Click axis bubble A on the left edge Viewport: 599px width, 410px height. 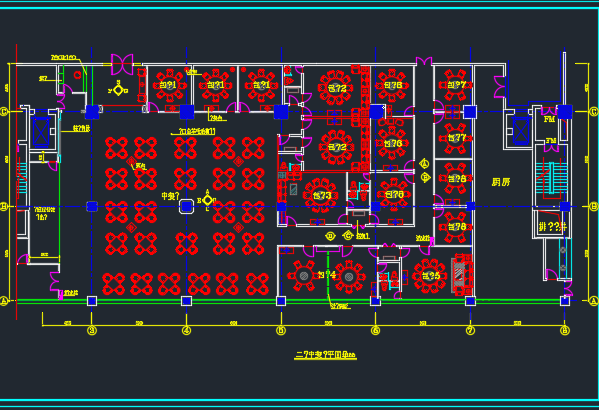coord(4,301)
